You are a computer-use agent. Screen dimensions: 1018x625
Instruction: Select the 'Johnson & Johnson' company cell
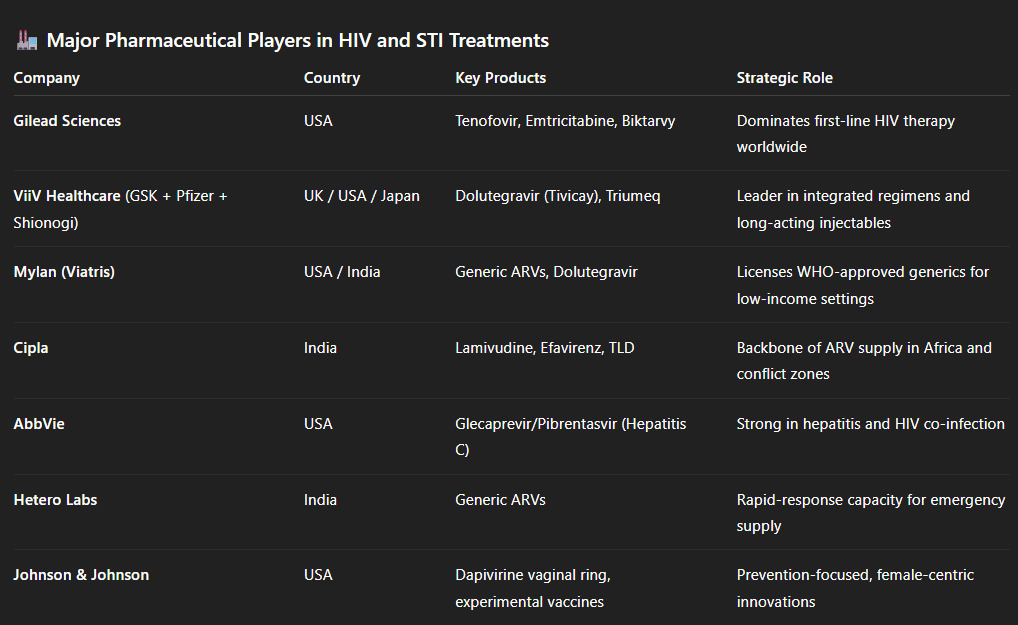coord(81,575)
